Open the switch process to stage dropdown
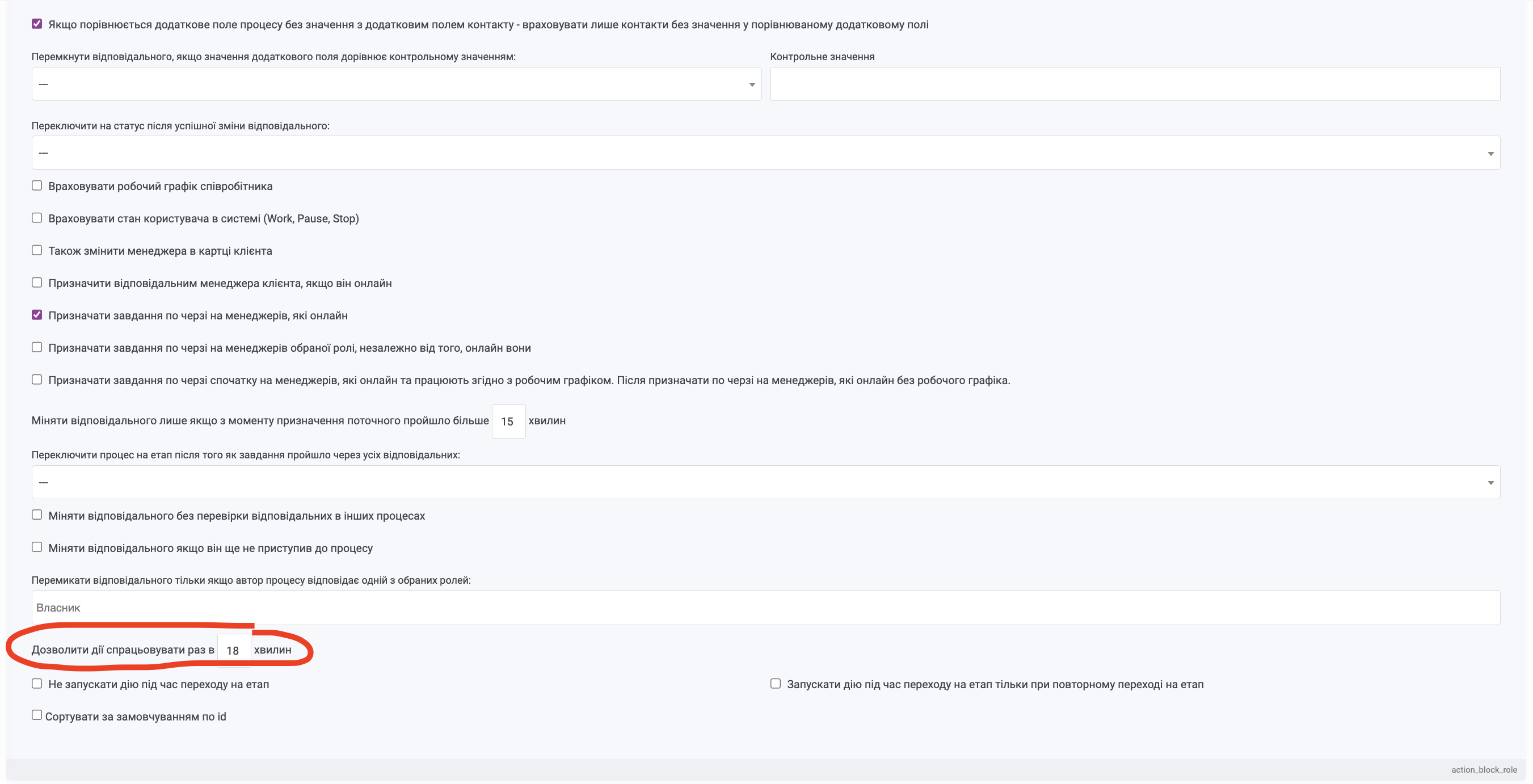The width and height of the screenshot is (1533, 784). click(x=765, y=482)
